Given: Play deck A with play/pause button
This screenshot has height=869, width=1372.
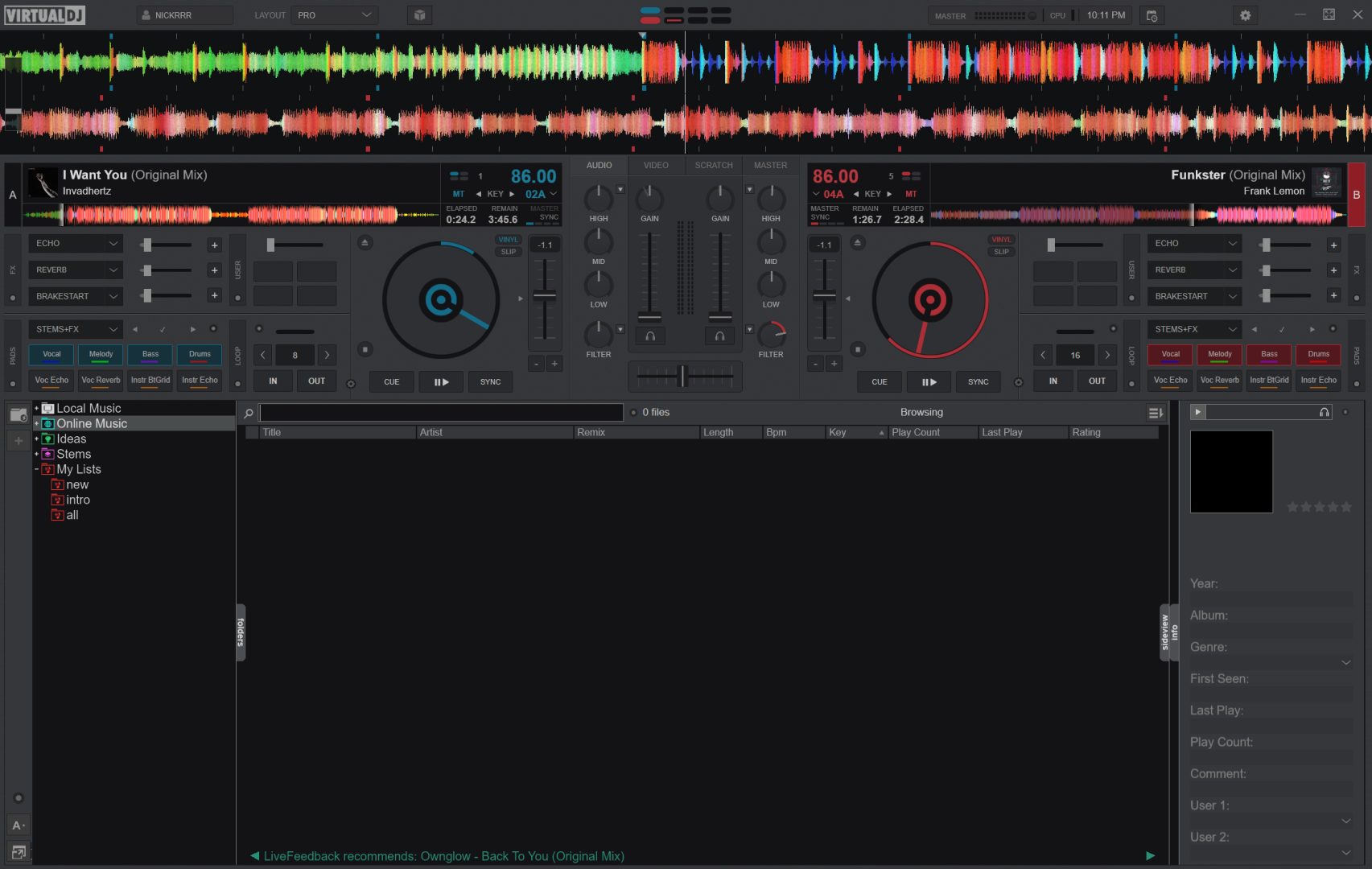Looking at the screenshot, I should click(x=441, y=381).
